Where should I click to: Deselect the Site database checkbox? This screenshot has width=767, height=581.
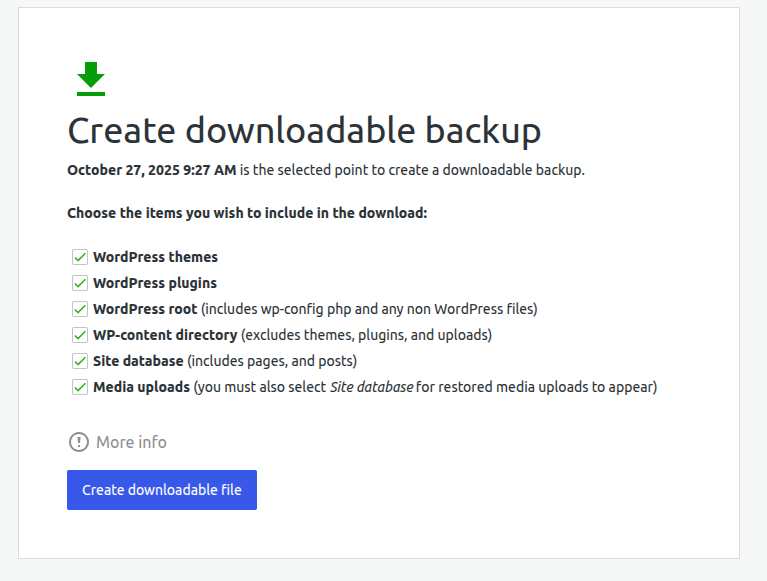click(x=80, y=361)
